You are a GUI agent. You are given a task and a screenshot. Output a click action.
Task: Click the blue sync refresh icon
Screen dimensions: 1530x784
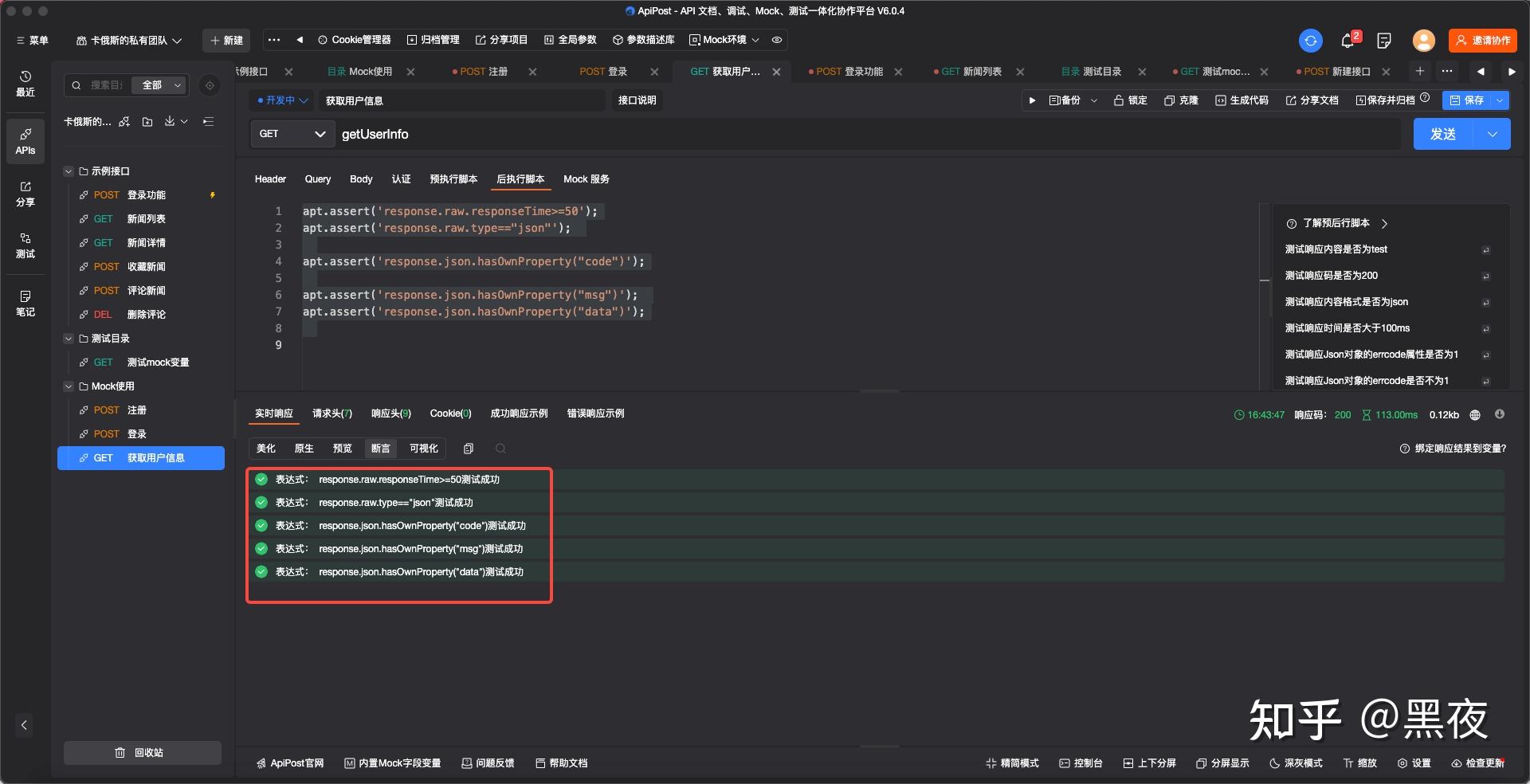point(1310,41)
